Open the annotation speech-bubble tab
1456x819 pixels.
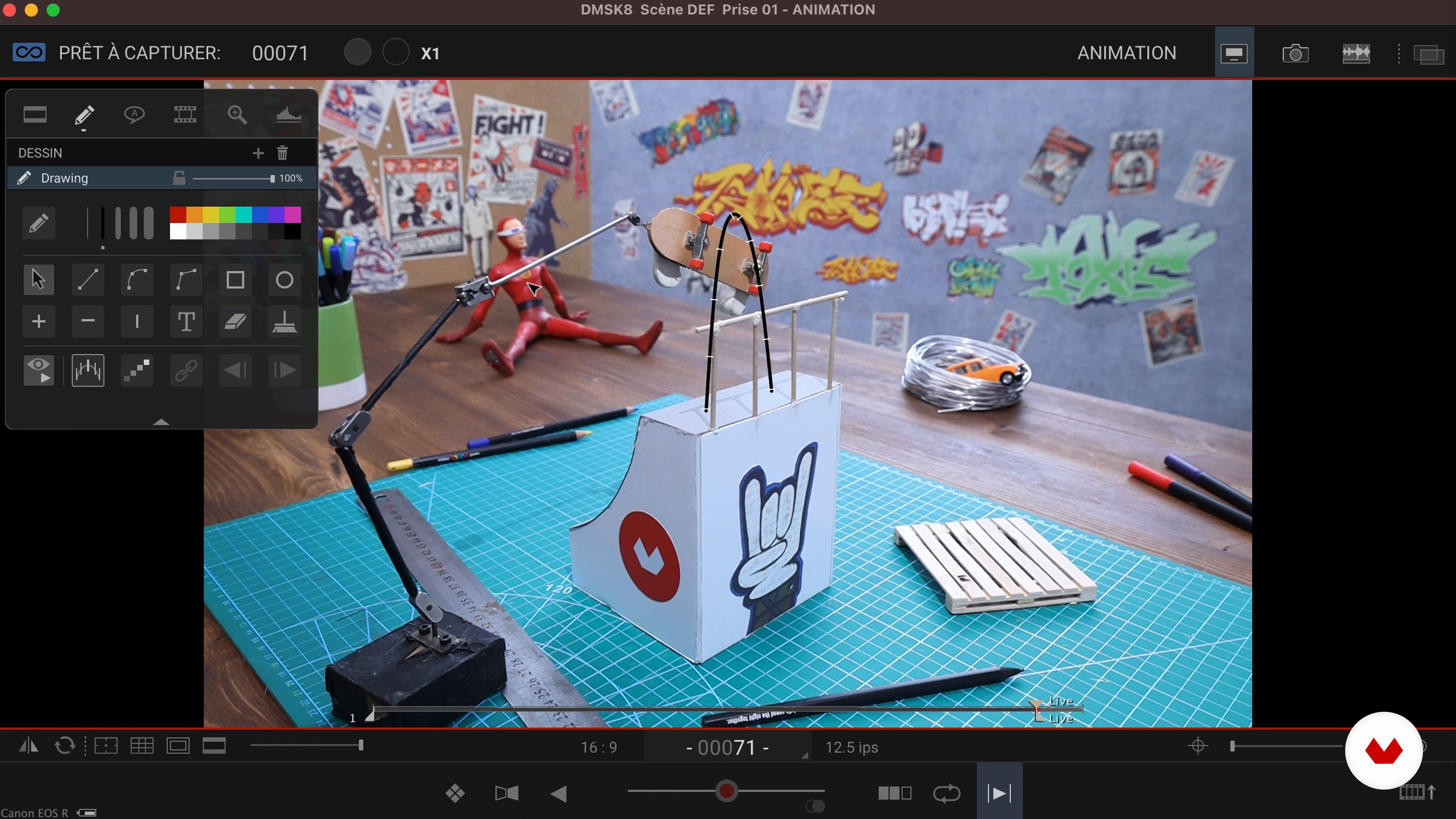coord(134,115)
